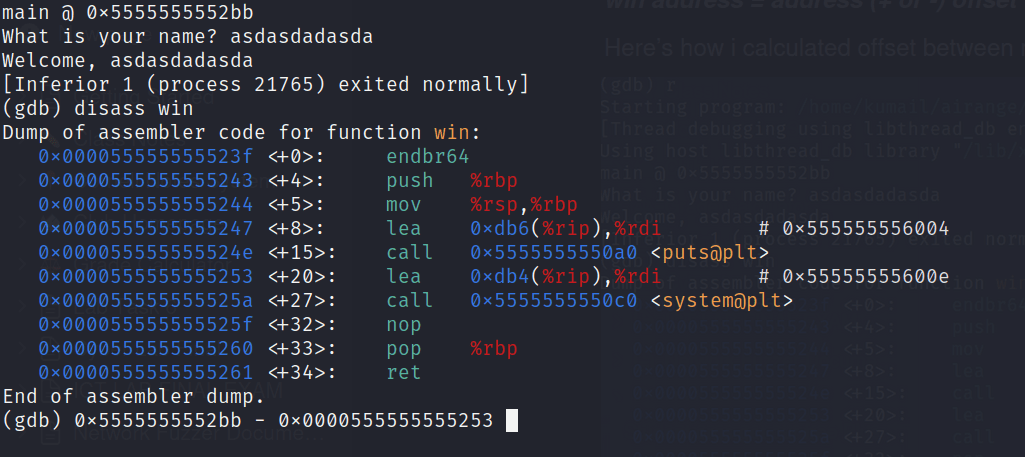Click address 0x000055555555523f at offset <+0>
Screen dimensions: 1025x457
click(146, 156)
